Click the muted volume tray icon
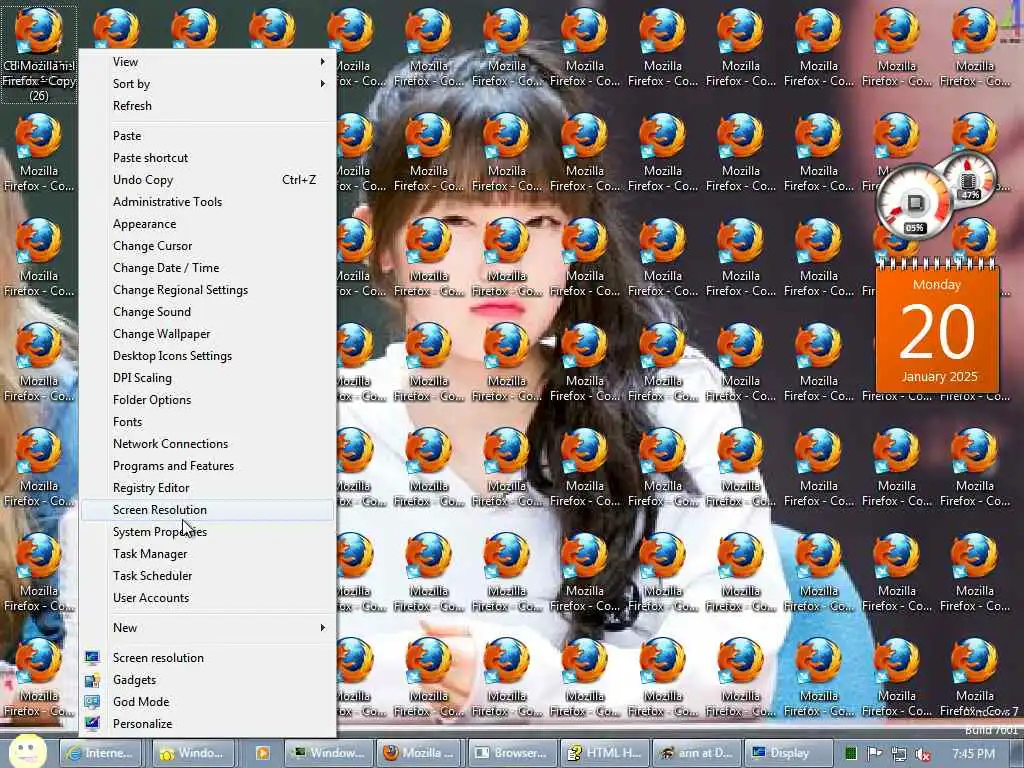The image size is (1024, 768). 923,754
